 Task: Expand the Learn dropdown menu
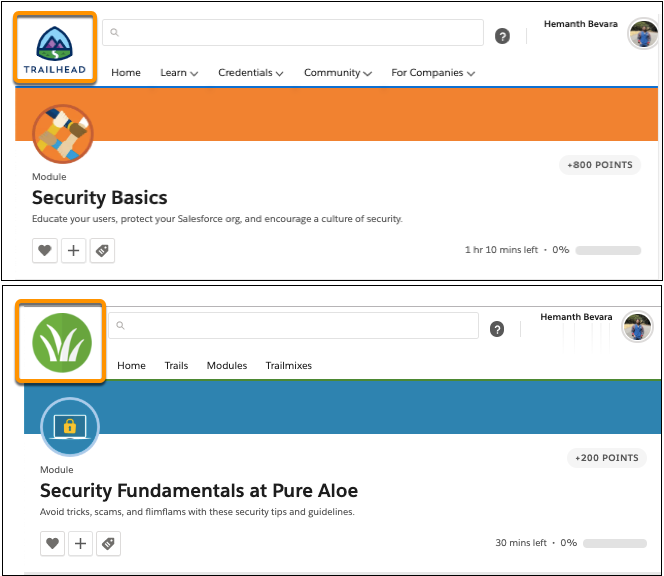179,73
